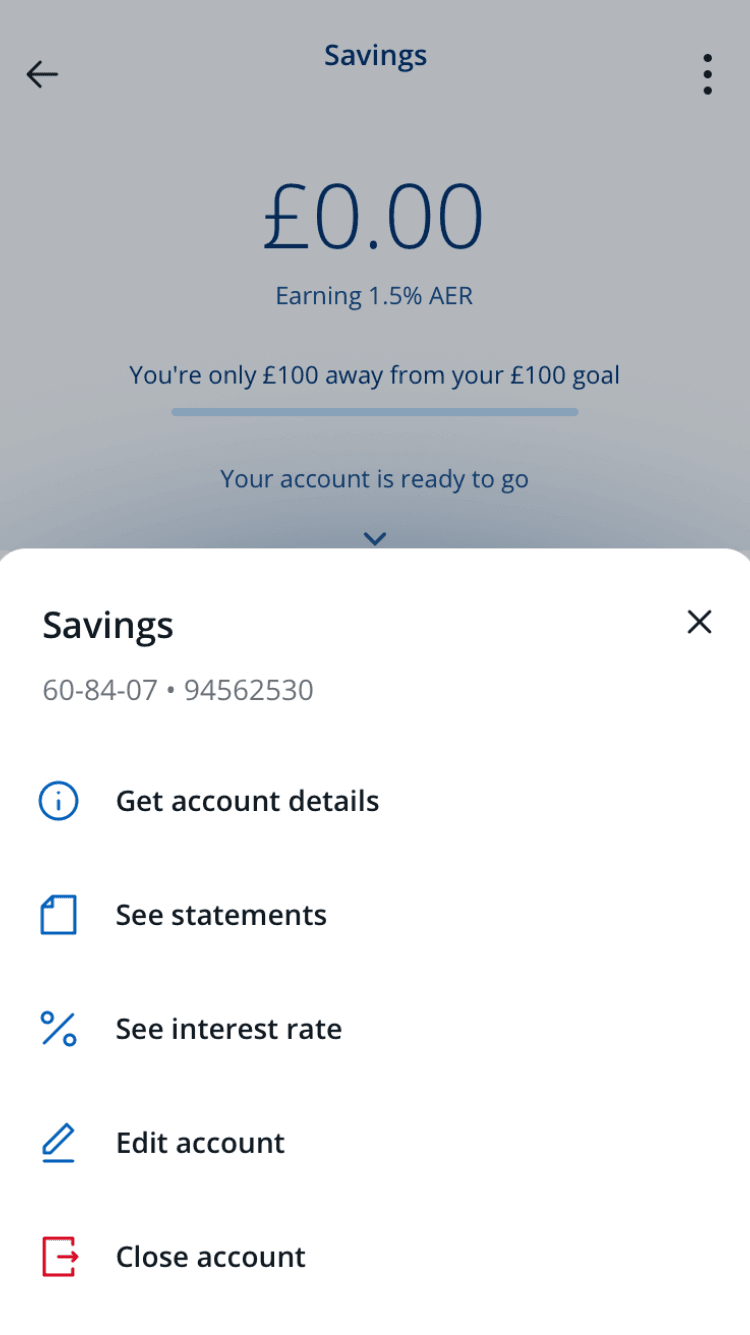Click the pencil edit icon
Viewport: 750px width, 1335px height.
coord(58,1143)
